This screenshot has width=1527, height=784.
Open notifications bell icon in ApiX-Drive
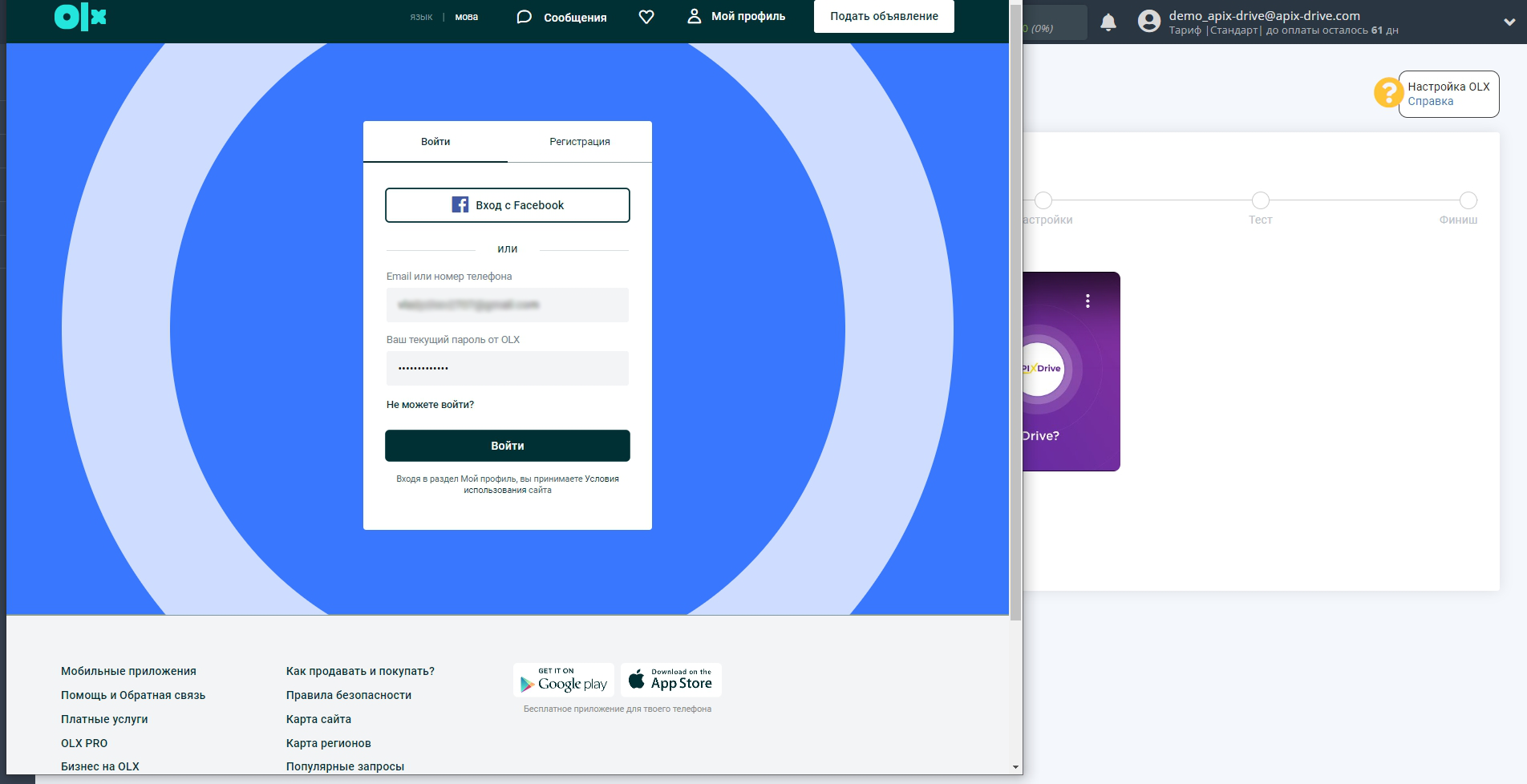1108,22
